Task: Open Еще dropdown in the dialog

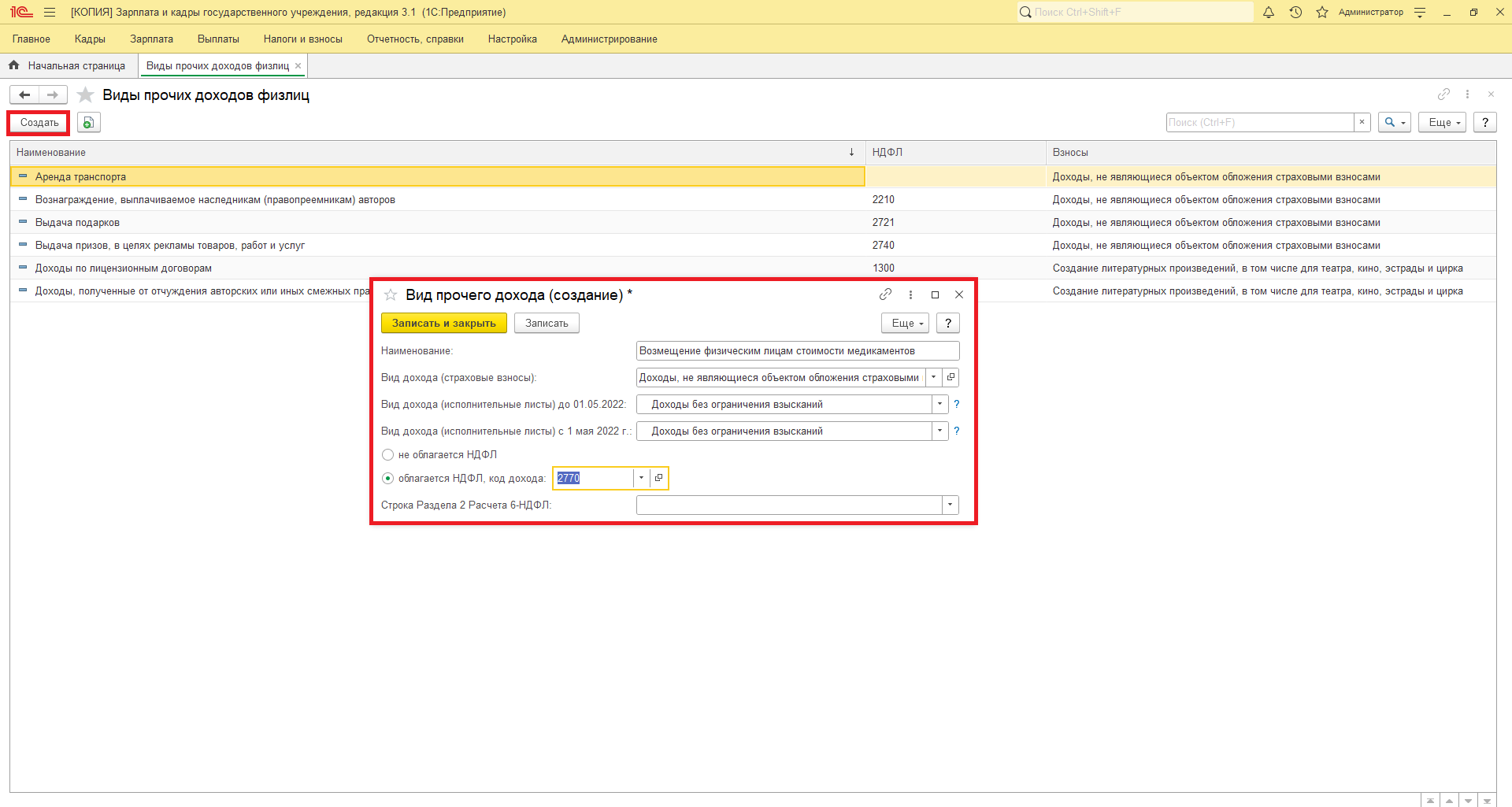Action: pos(905,323)
